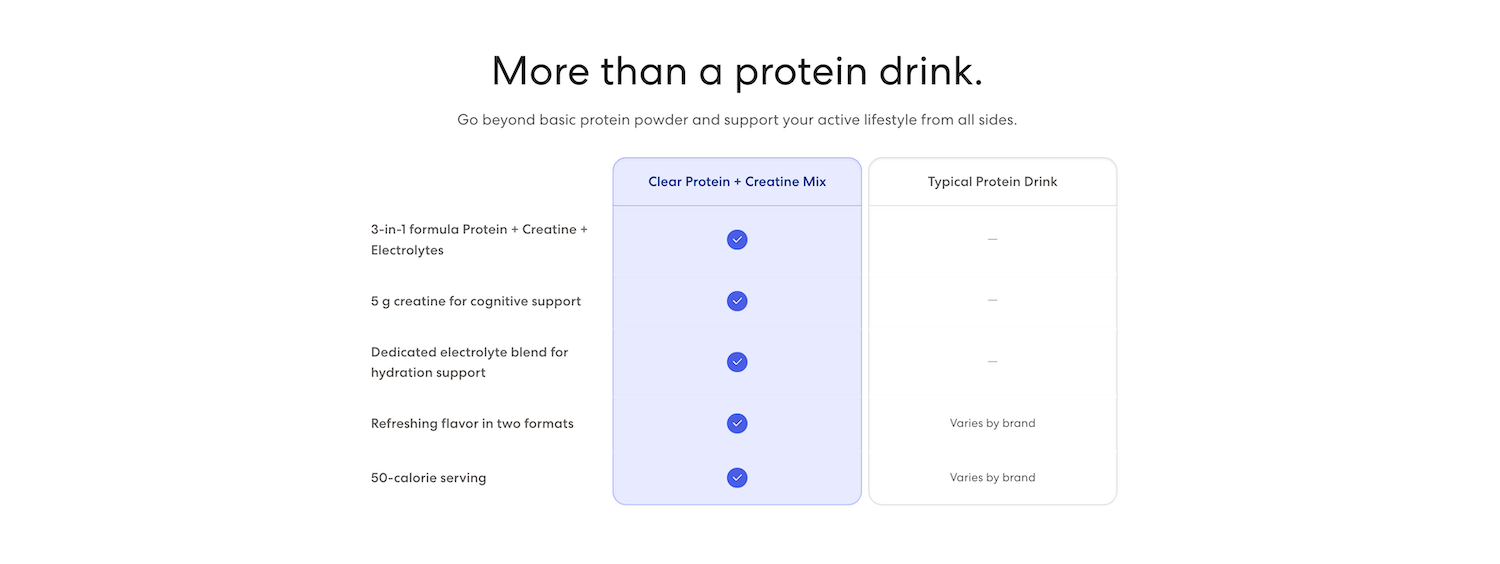Image resolution: width=1500 pixels, height=564 pixels.
Task: Click checkmark icon for 5 g creatine row
Action: point(737,301)
